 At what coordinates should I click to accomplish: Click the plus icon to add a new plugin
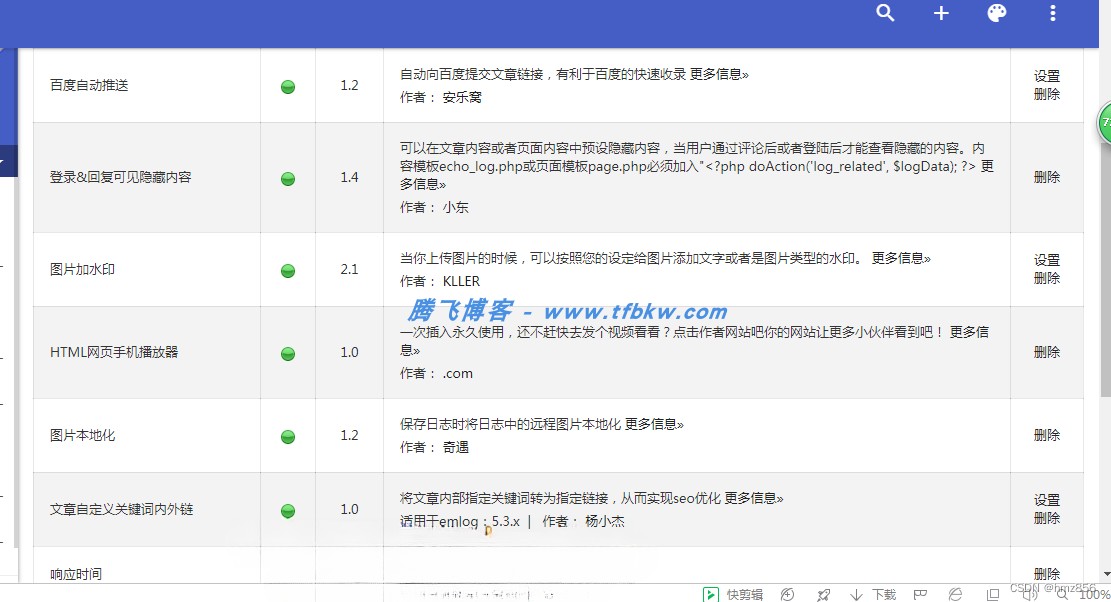941,13
